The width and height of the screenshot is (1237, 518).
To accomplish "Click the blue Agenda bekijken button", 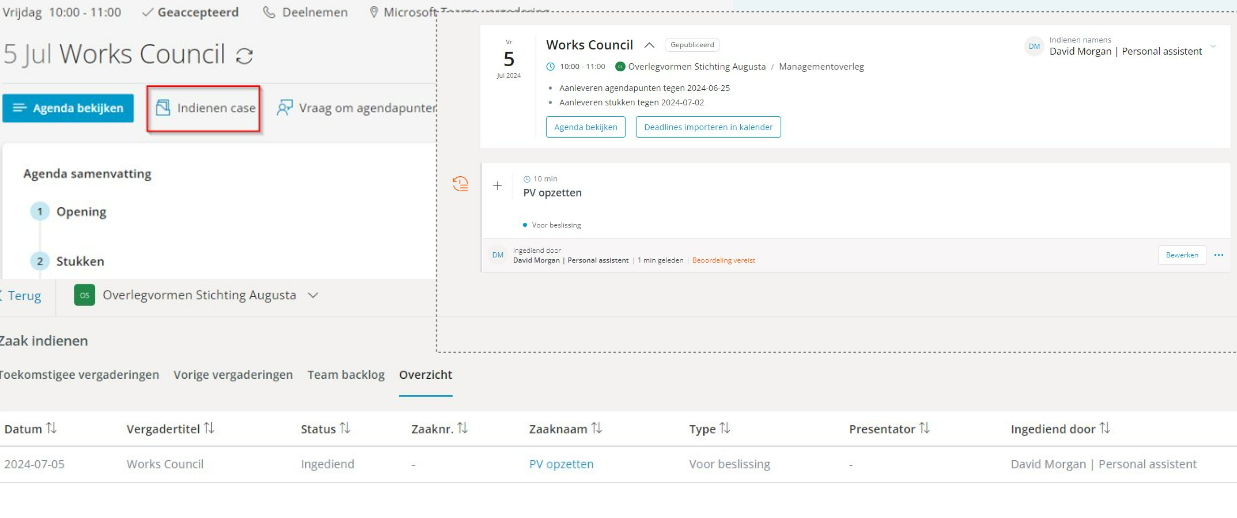I will point(68,108).
